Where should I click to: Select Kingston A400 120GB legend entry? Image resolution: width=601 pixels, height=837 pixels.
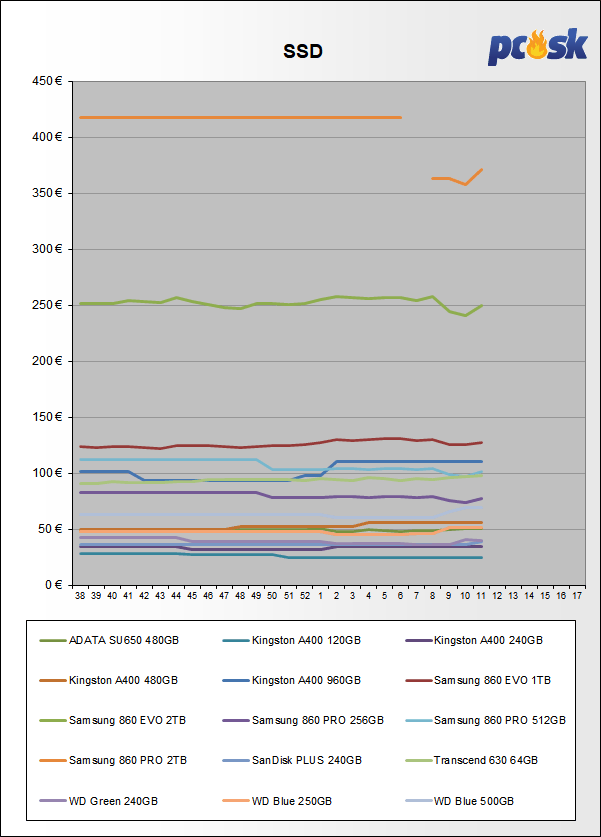click(292, 640)
